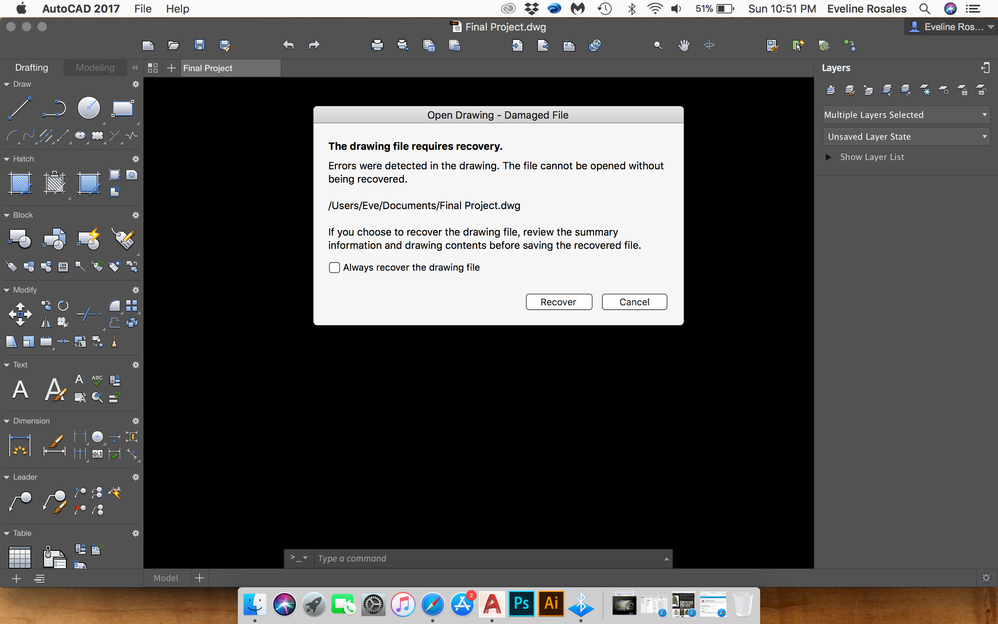998x624 pixels.
Task: Open command line options dropdown
Action: coord(299,558)
